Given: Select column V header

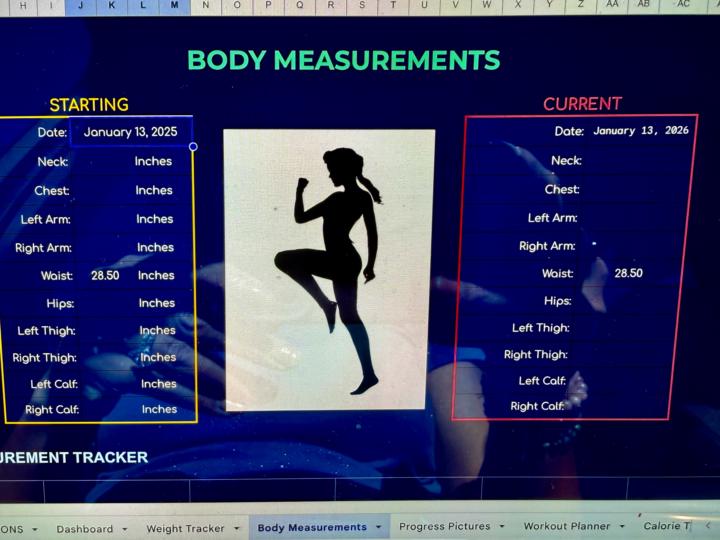Looking at the screenshot, I should coord(456,5).
